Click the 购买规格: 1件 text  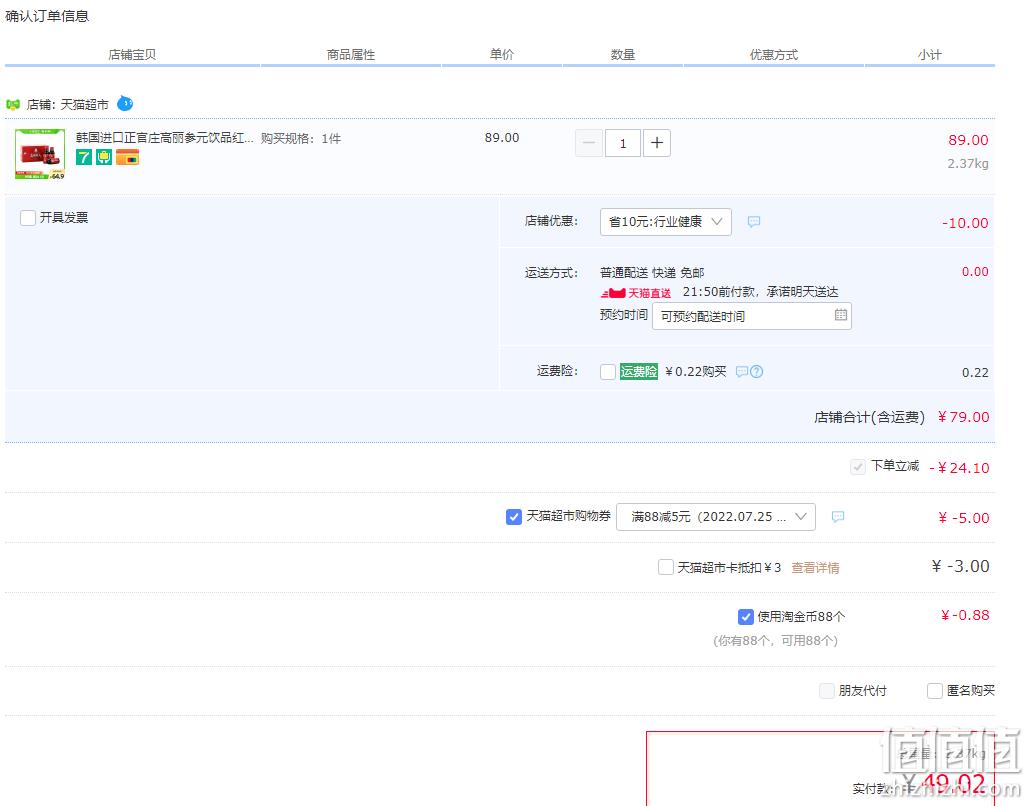tap(301, 139)
